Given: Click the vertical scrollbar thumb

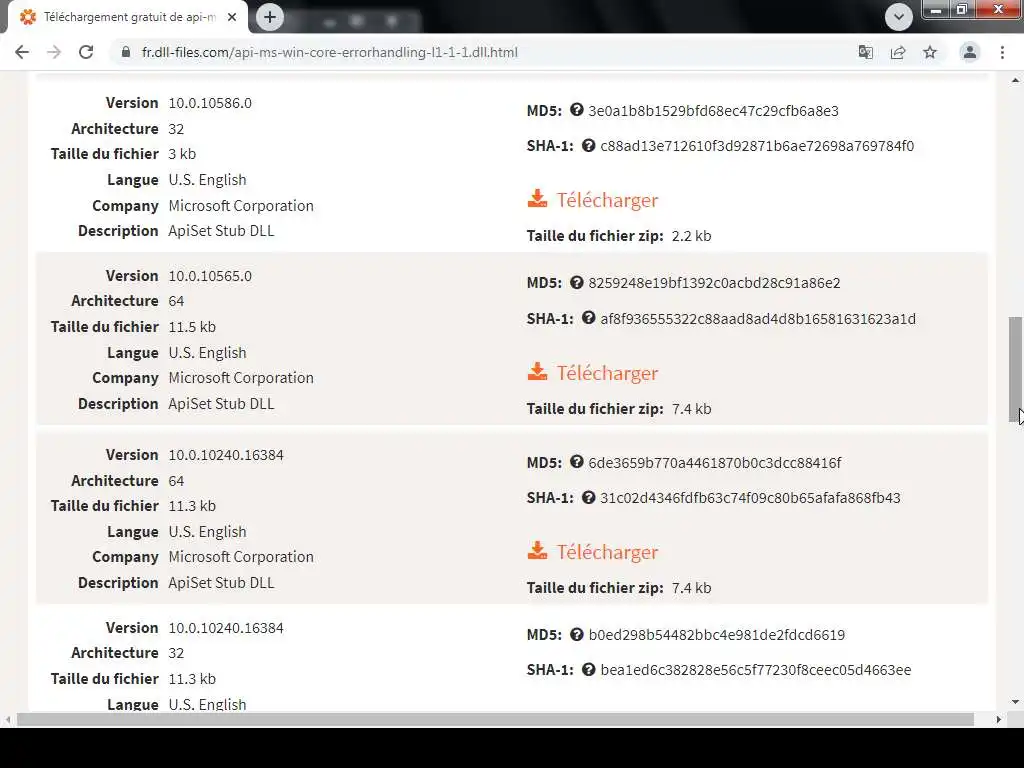Looking at the screenshot, I should coord(1015,369).
